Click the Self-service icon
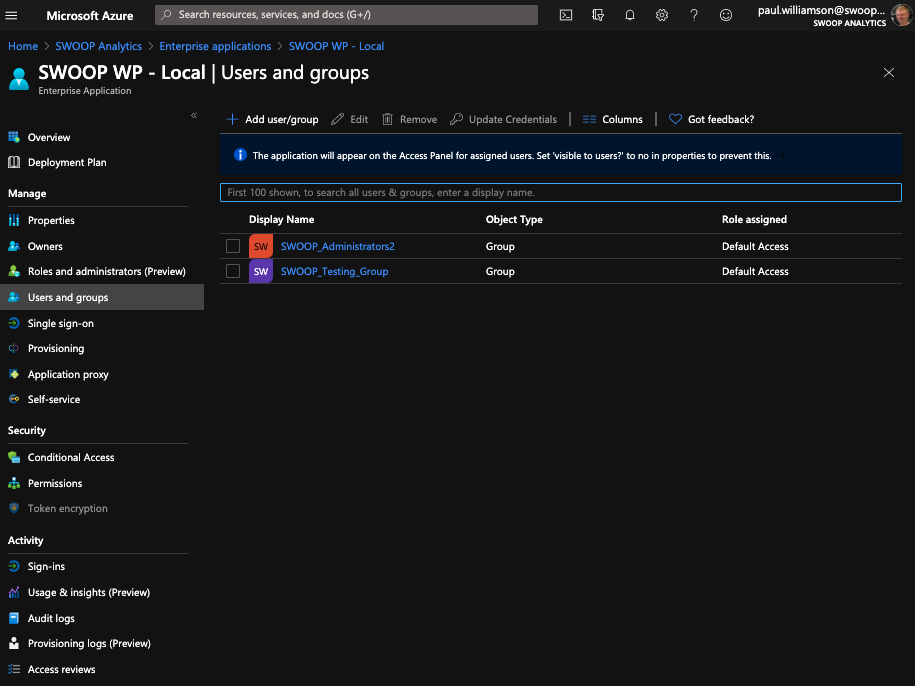 tap(14, 399)
